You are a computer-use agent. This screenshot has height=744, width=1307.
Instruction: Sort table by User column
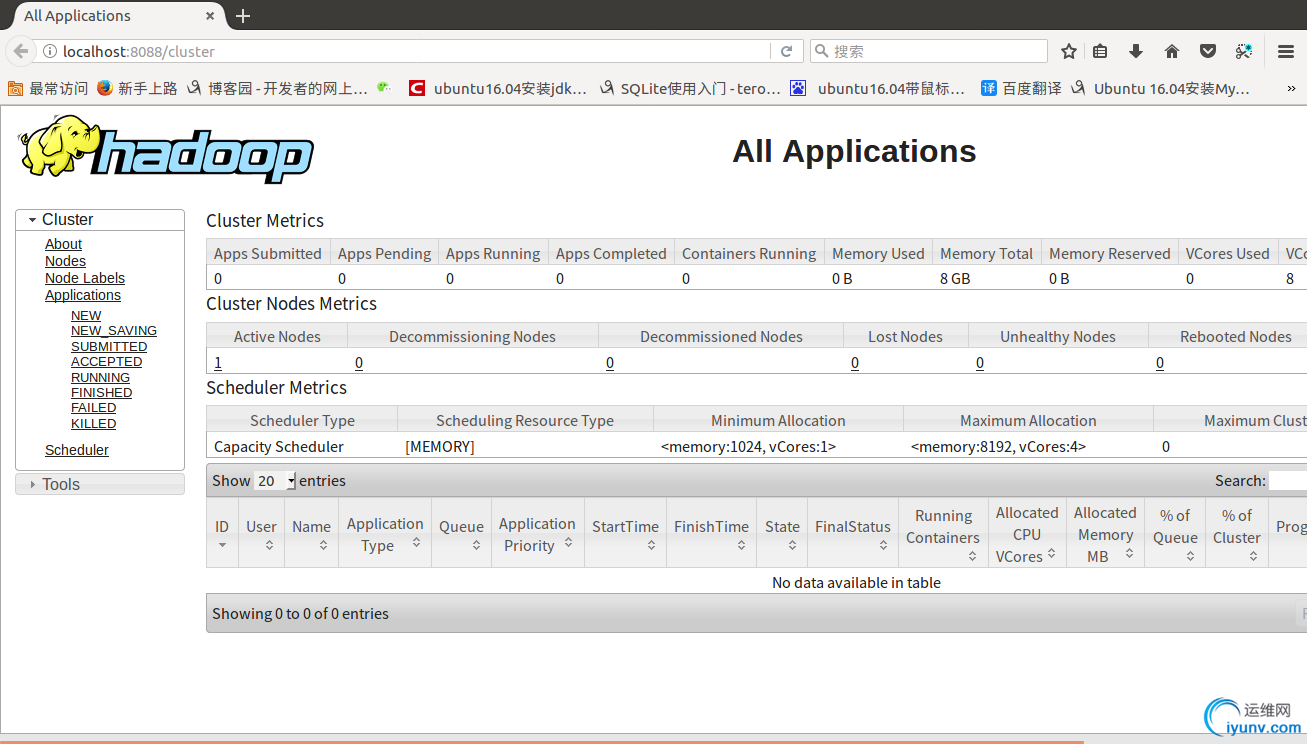coord(261,534)
